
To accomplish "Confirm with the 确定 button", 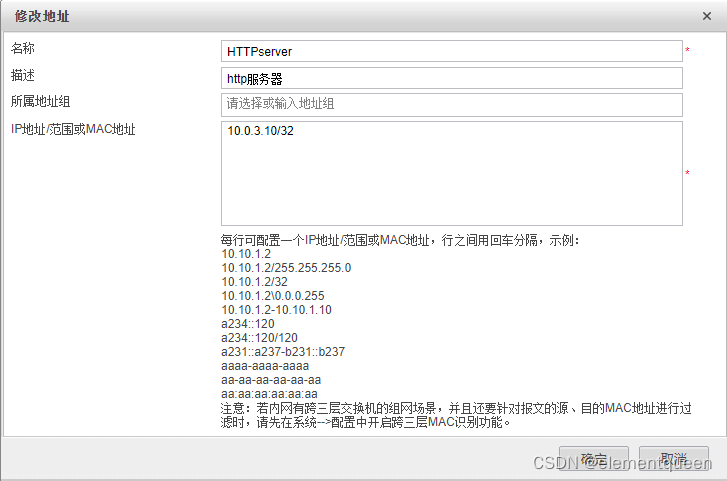I will pyautogui.click(x=593, y=458).
